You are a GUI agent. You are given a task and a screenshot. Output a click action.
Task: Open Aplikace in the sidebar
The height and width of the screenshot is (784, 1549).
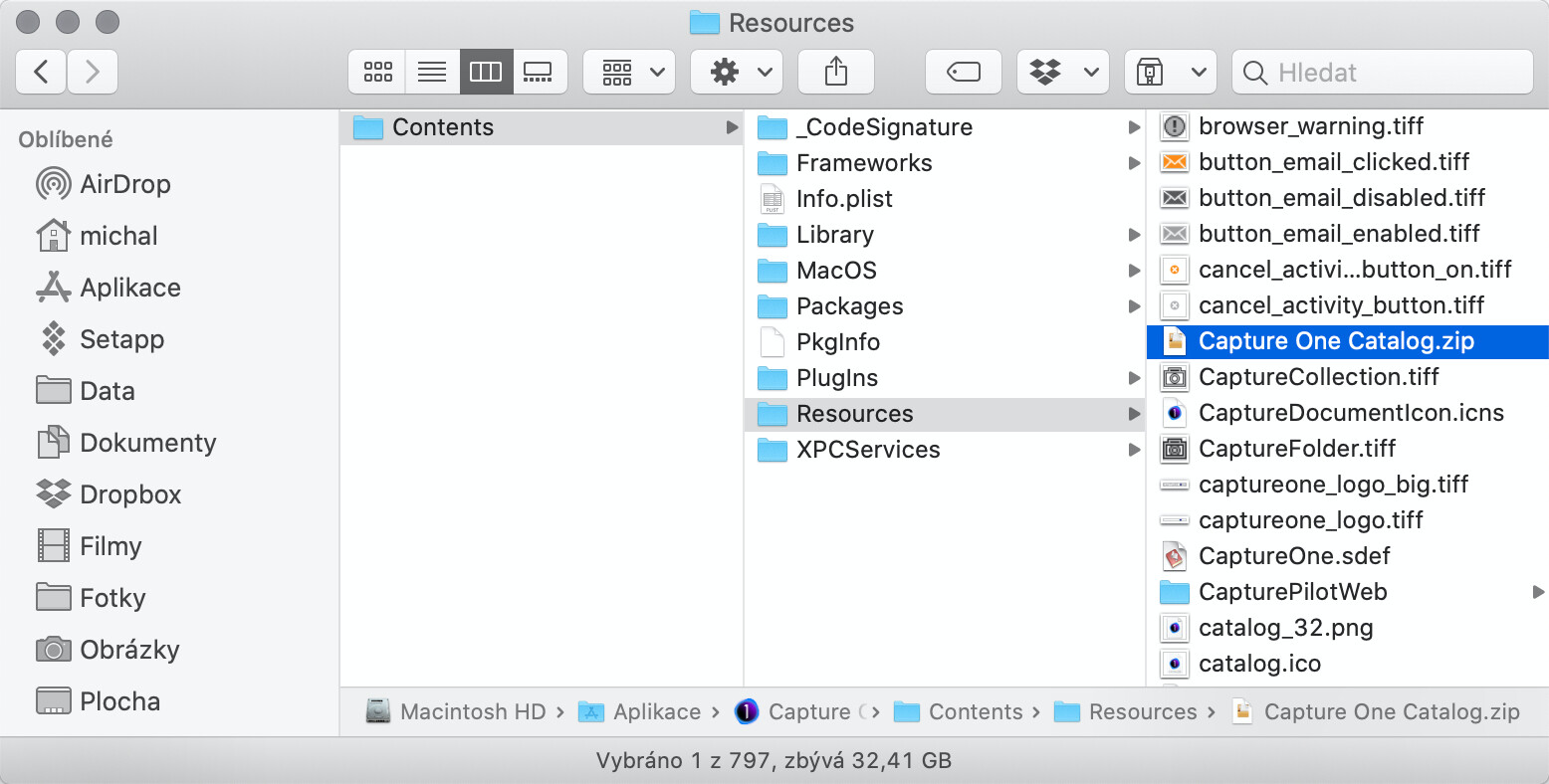110,288
